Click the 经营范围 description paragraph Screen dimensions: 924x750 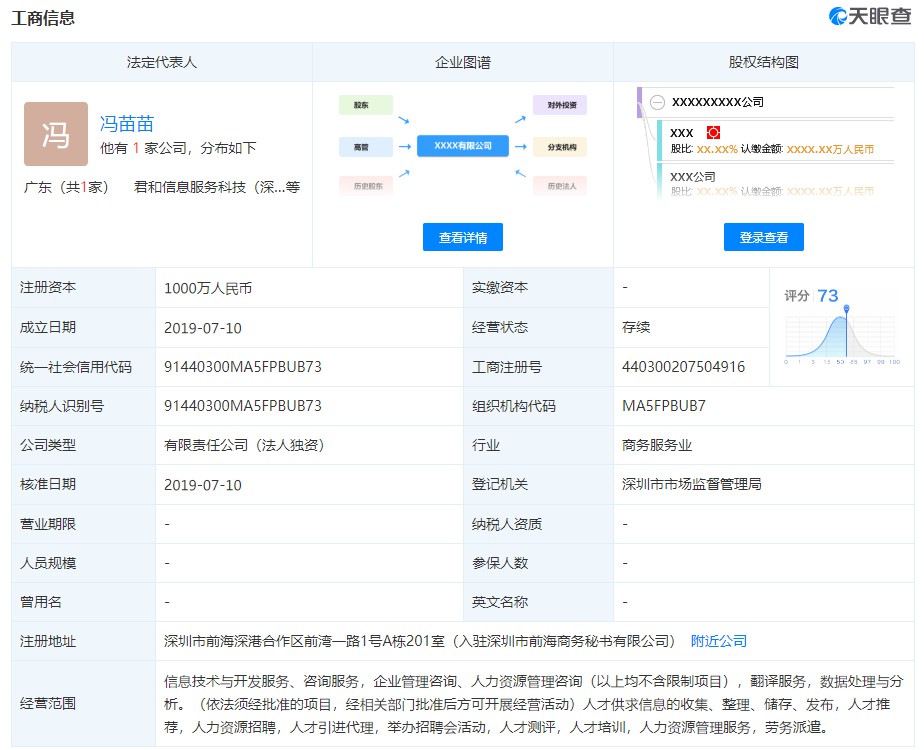[533, 704]
